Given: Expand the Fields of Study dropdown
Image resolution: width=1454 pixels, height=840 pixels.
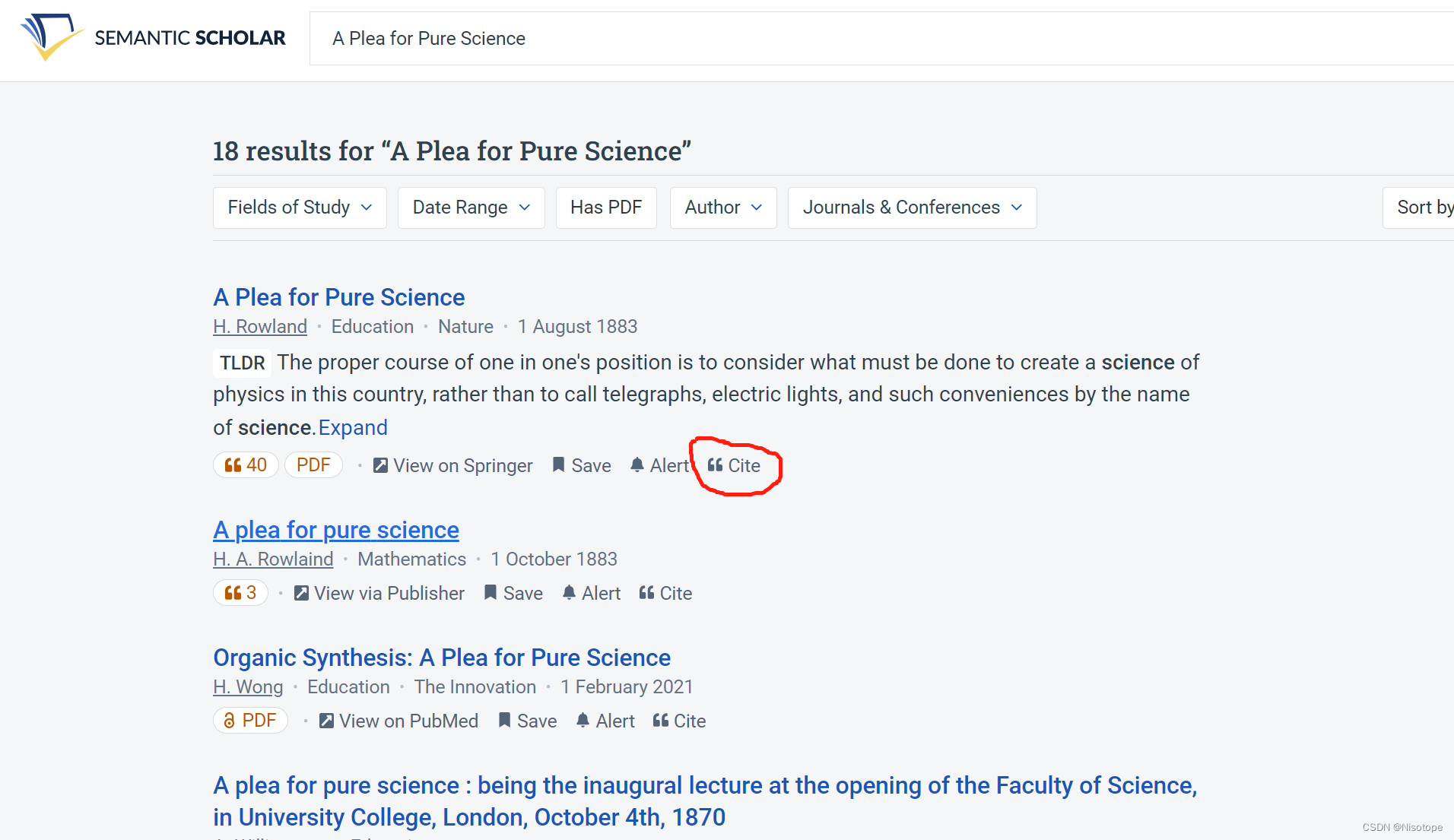Looking at the screenshot, I should pos(300,208).
